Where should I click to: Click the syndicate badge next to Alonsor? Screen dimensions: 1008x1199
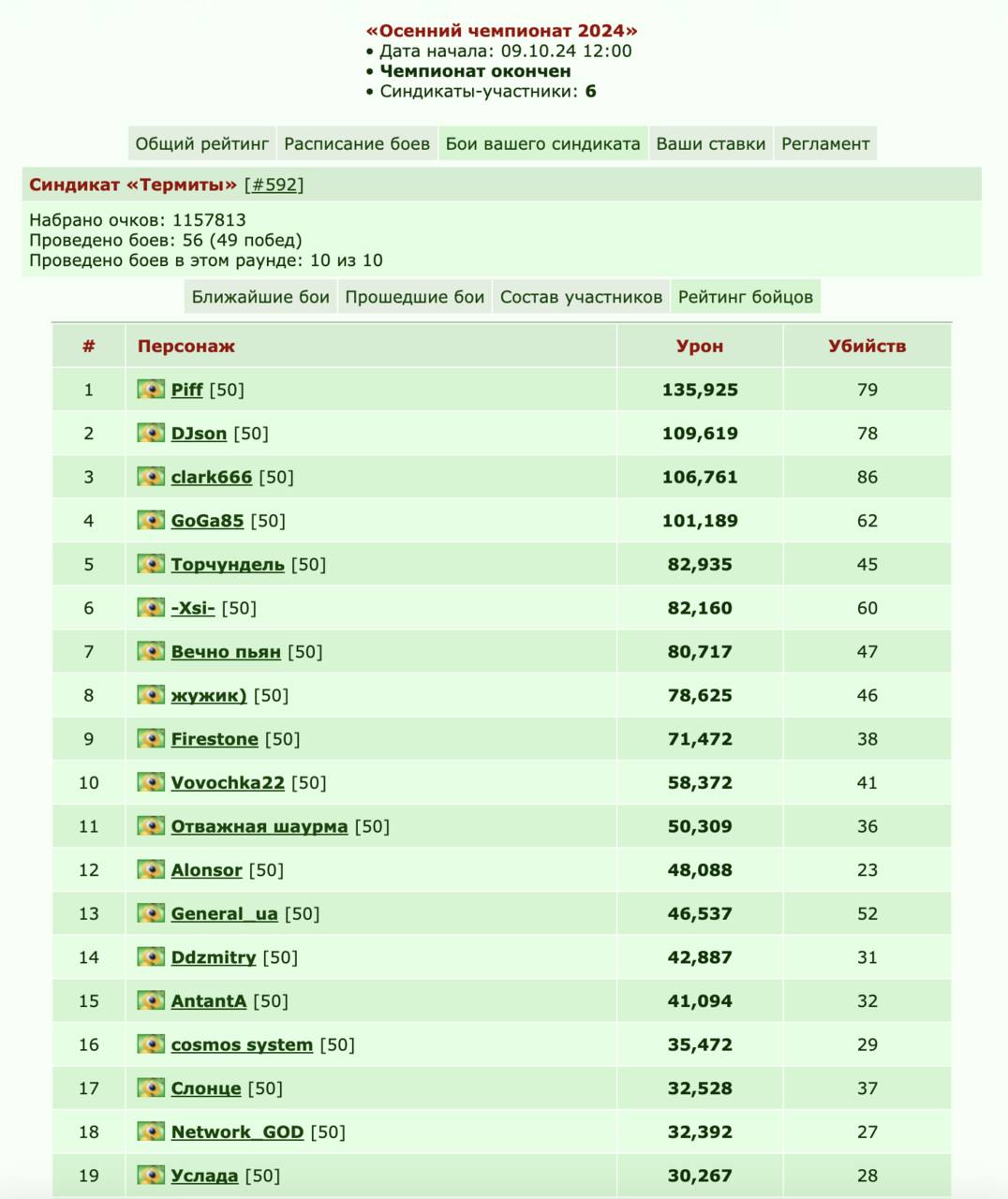point(151,869)
